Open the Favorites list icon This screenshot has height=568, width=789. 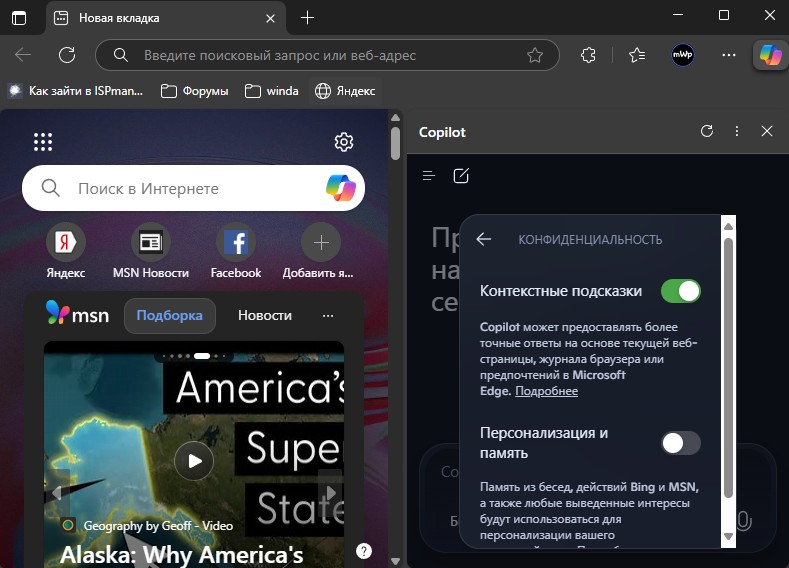click(x=637, y=55)
